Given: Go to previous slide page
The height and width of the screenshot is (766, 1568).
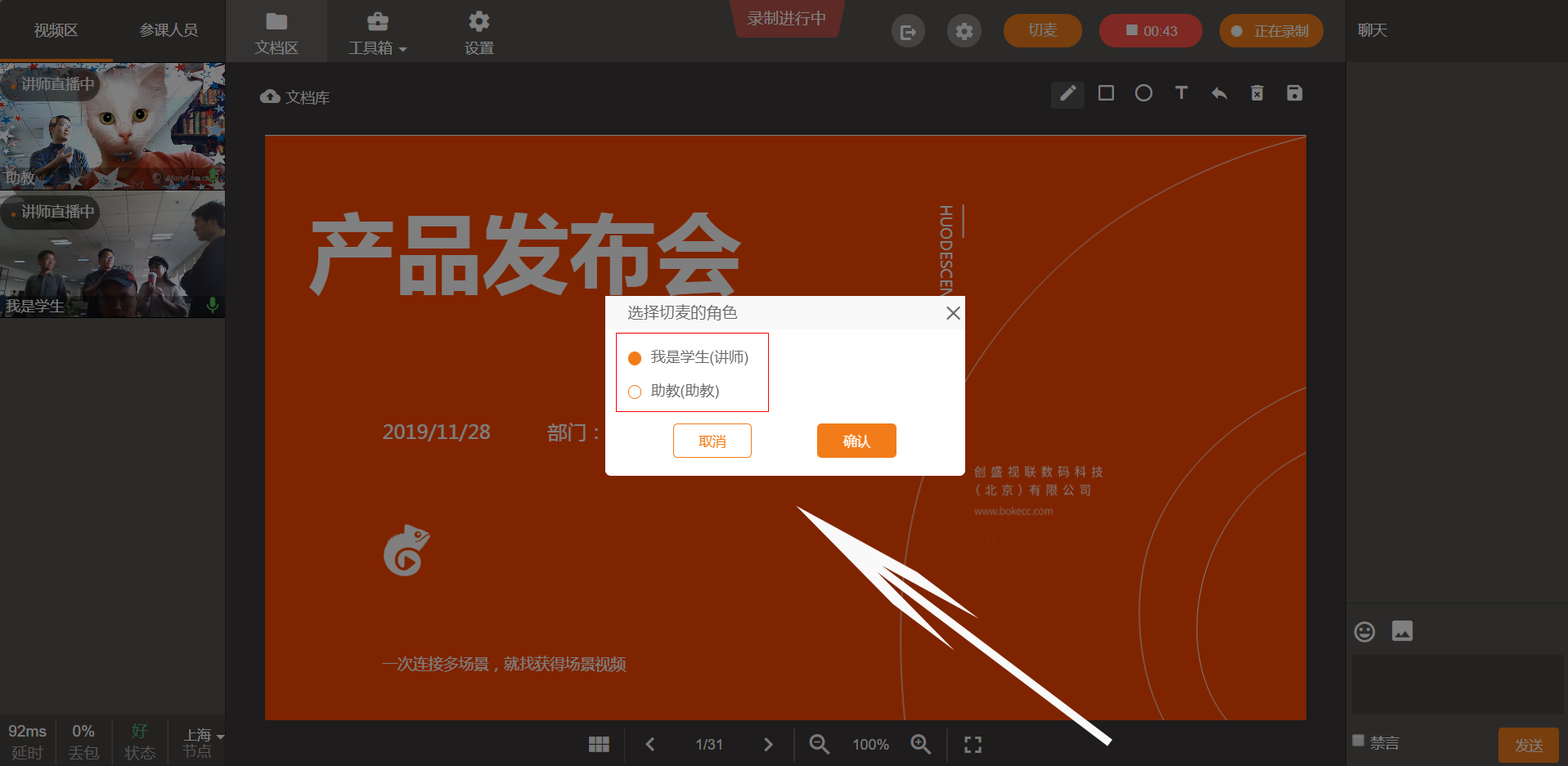Looking at the screenshot, I should pyautogui.click(x=650, y=744).
